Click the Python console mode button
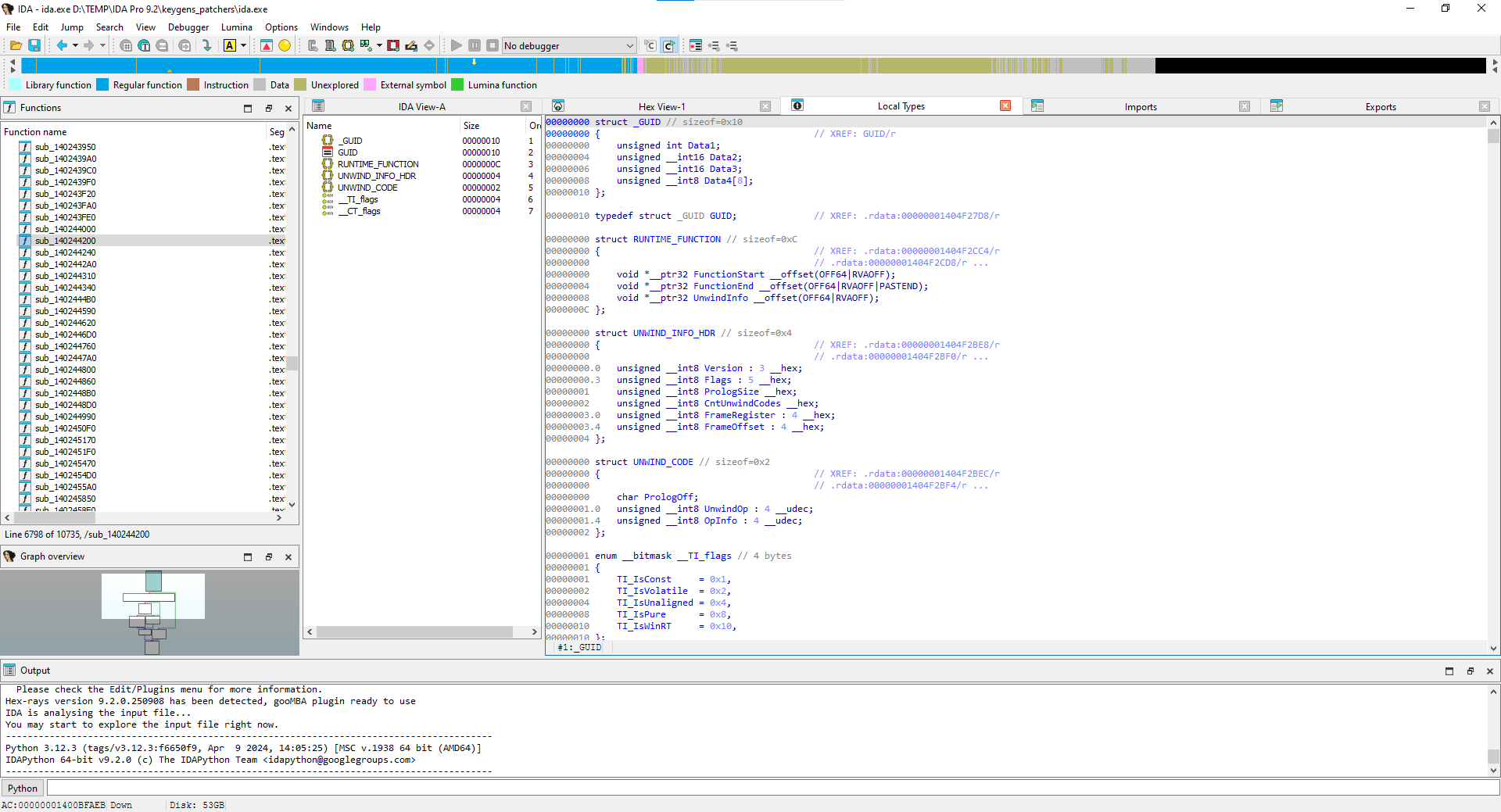Viewport: 1501px width, 812px height. tap(23, 789)
